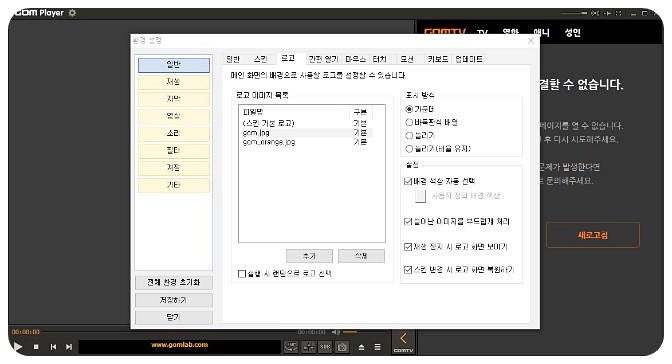Image resolution: width=672 pixels, height=364 pixels.
Task: Click the Stop playback button
Action: 36,347
